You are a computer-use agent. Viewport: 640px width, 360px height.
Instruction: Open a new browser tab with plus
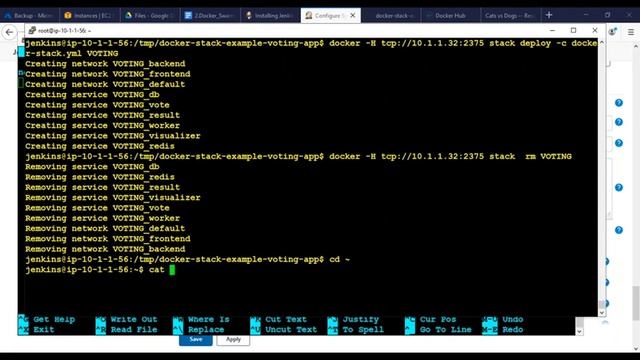point(549,15)
